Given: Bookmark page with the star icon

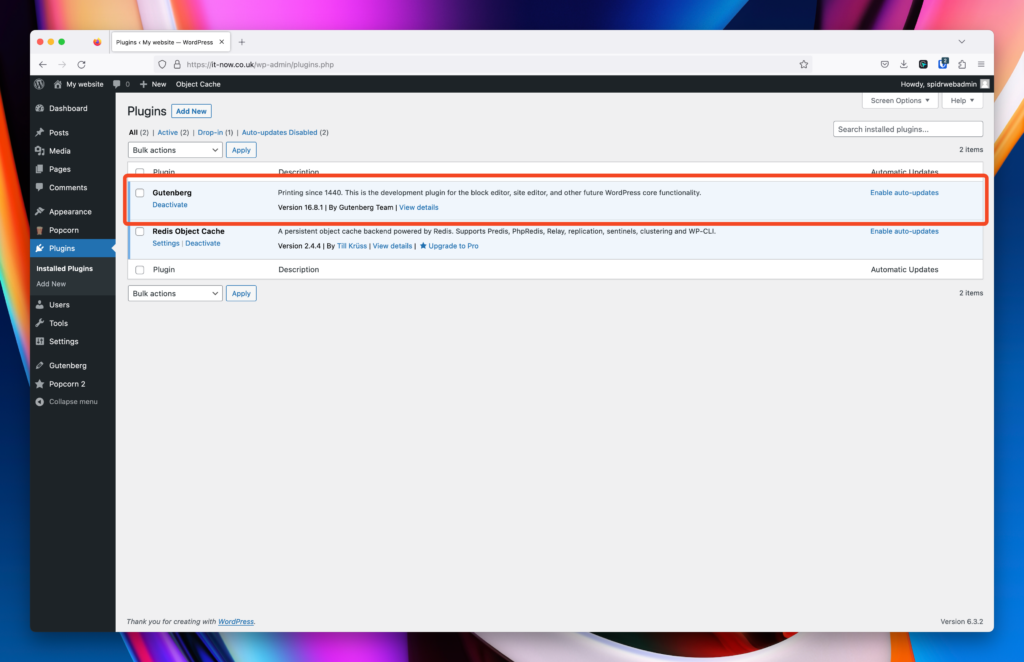Looking at the screenshot, I should coord(804,65).
